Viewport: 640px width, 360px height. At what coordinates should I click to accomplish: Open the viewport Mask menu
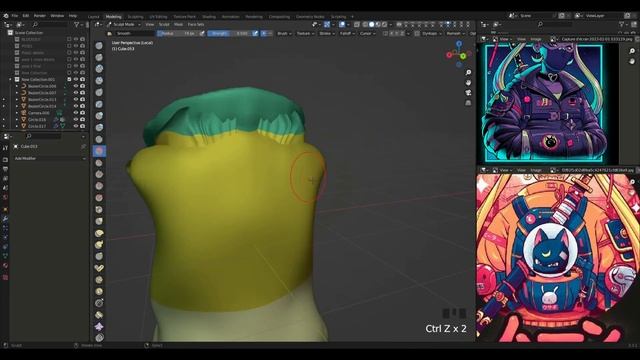point(178,24)
